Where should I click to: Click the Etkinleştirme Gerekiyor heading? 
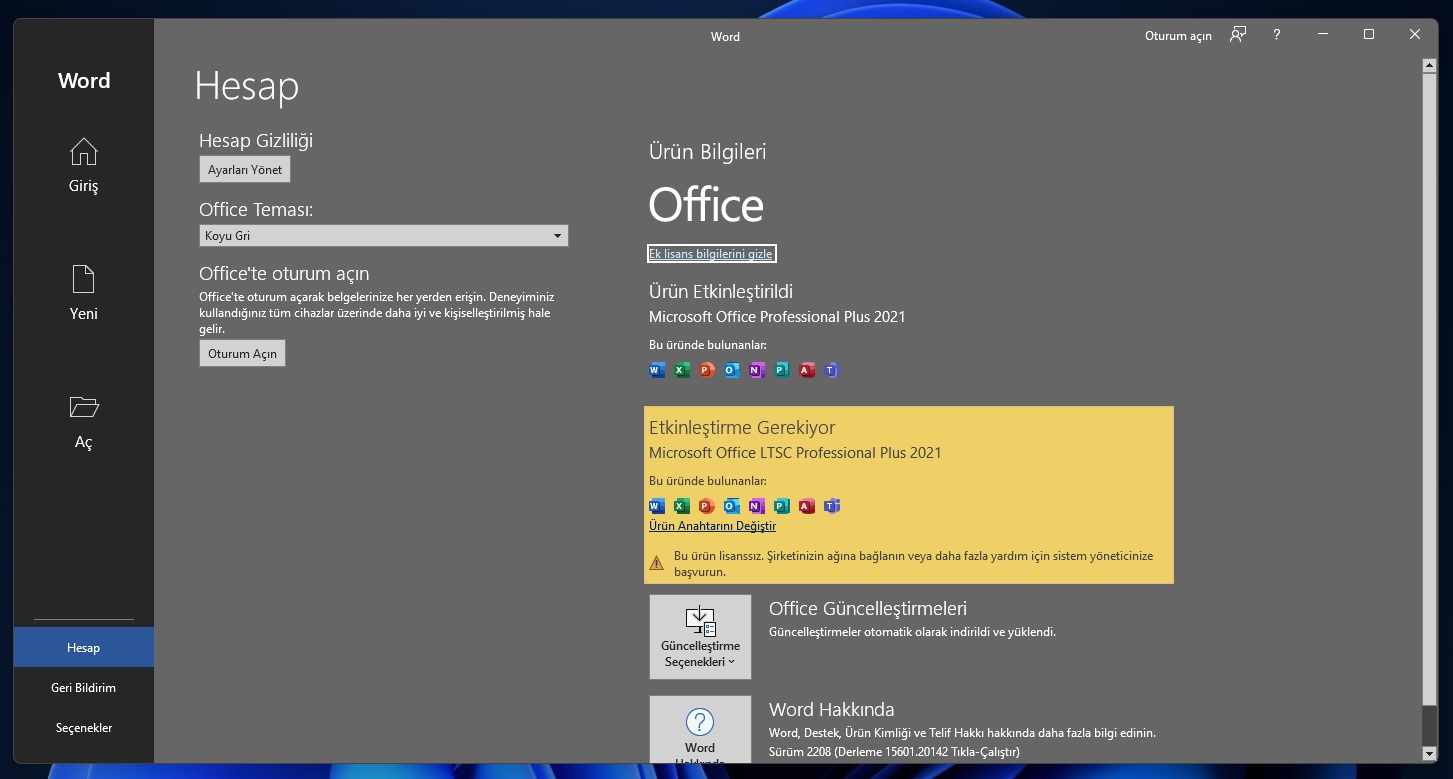coord(742,428)
